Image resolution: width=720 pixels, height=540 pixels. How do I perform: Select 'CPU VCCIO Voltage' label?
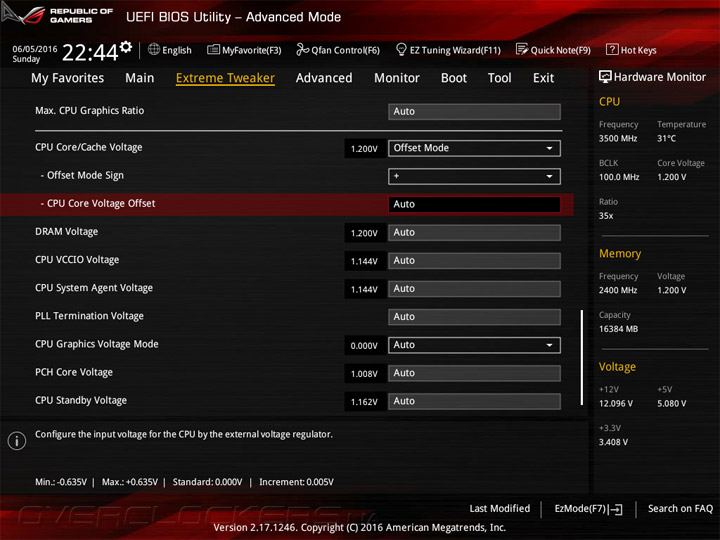click(77, 260)
